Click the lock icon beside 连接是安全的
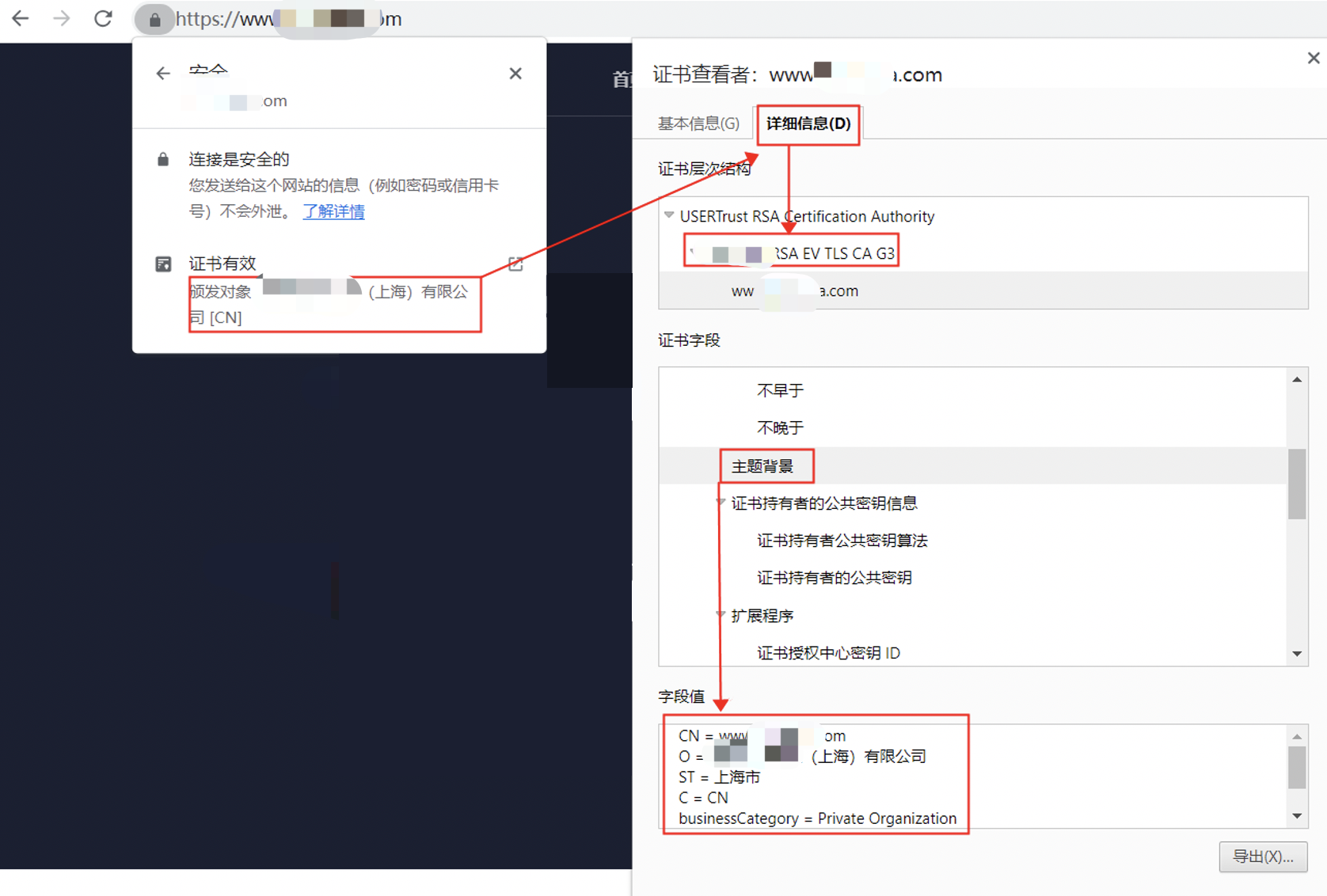The width and height of the screenshot is (1327, 896). (x=163, y=159)
